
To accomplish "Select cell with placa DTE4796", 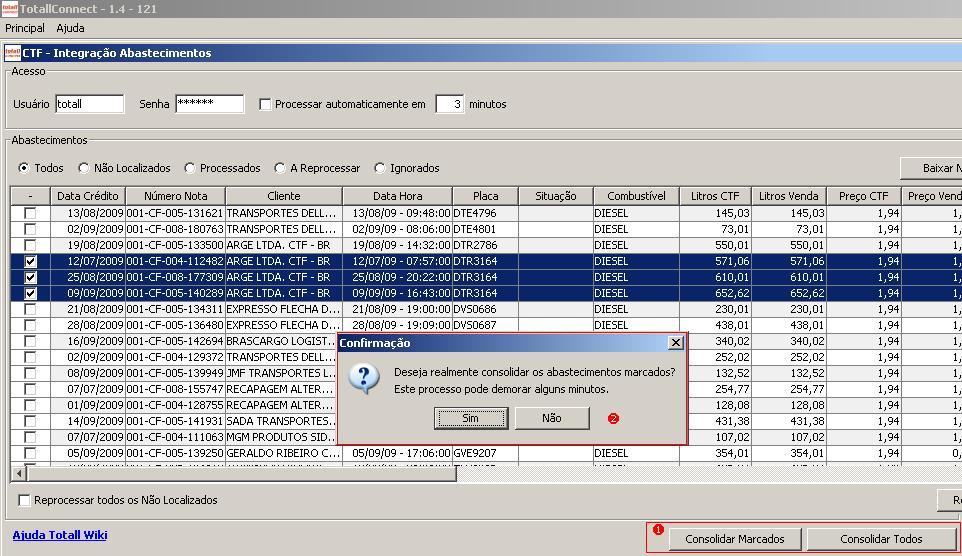I will (x=485, y=213).
